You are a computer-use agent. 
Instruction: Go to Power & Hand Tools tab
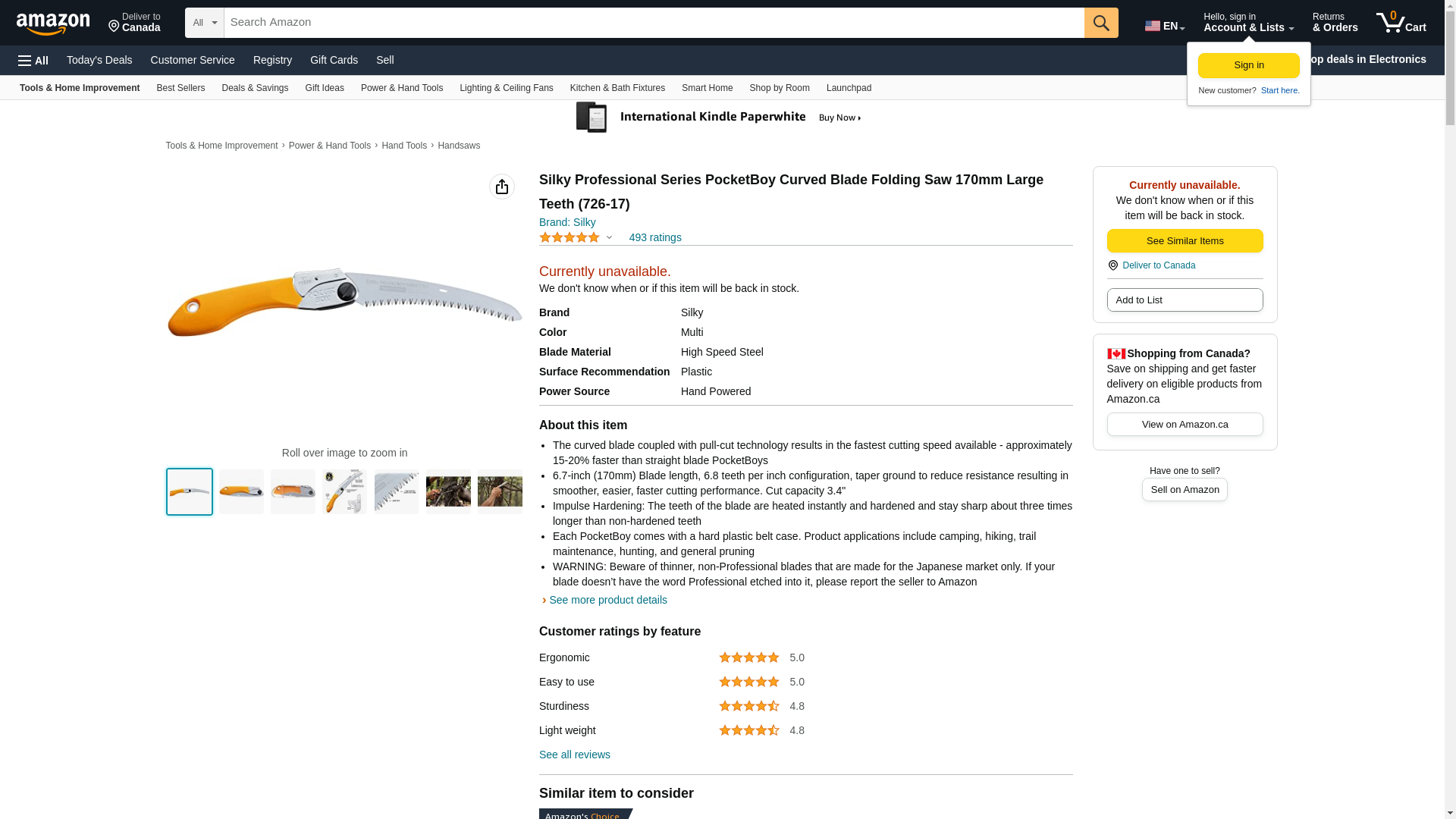pyautogui.click(x=402, y=88)
